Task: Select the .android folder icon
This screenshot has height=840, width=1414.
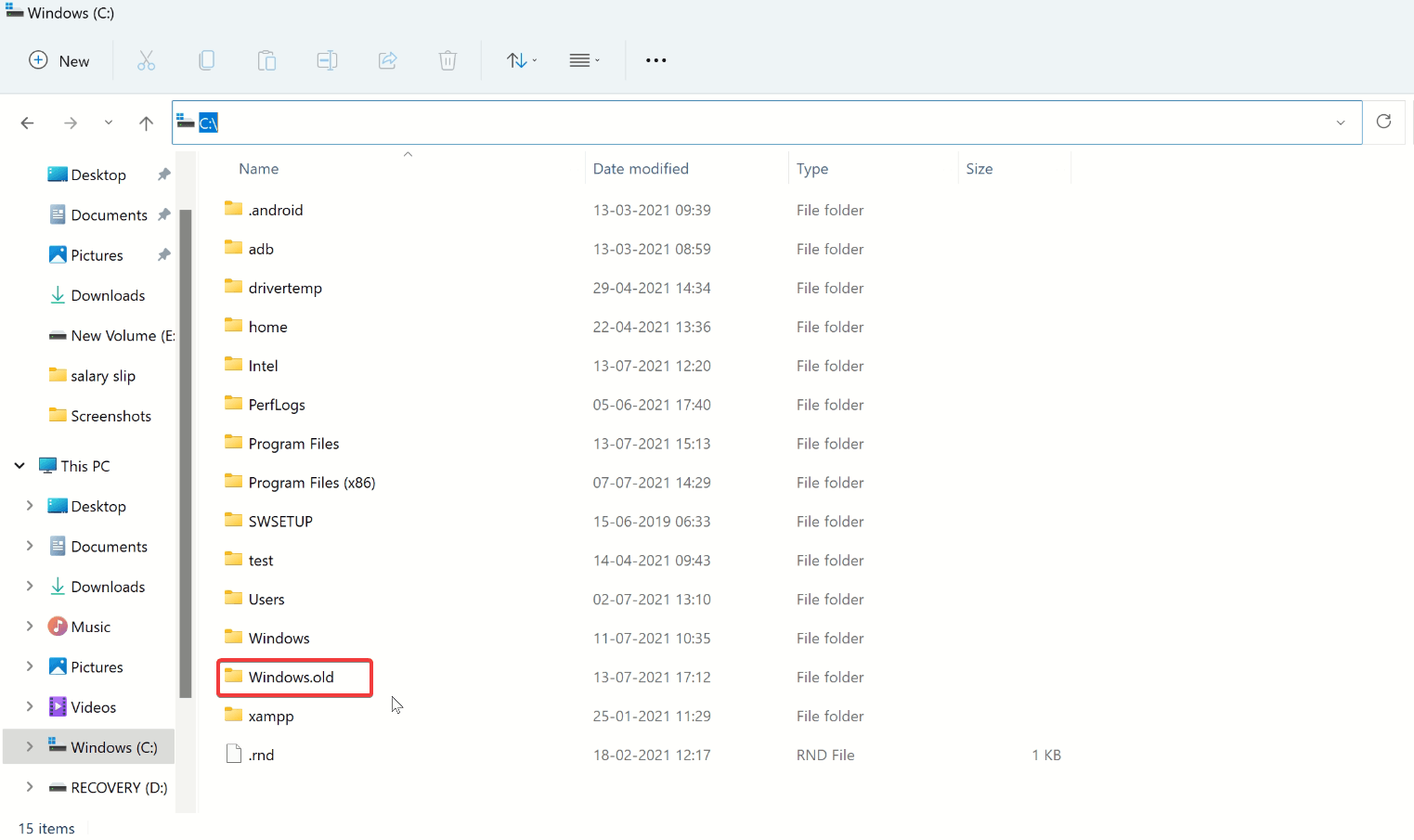Action: click(233, 209)
